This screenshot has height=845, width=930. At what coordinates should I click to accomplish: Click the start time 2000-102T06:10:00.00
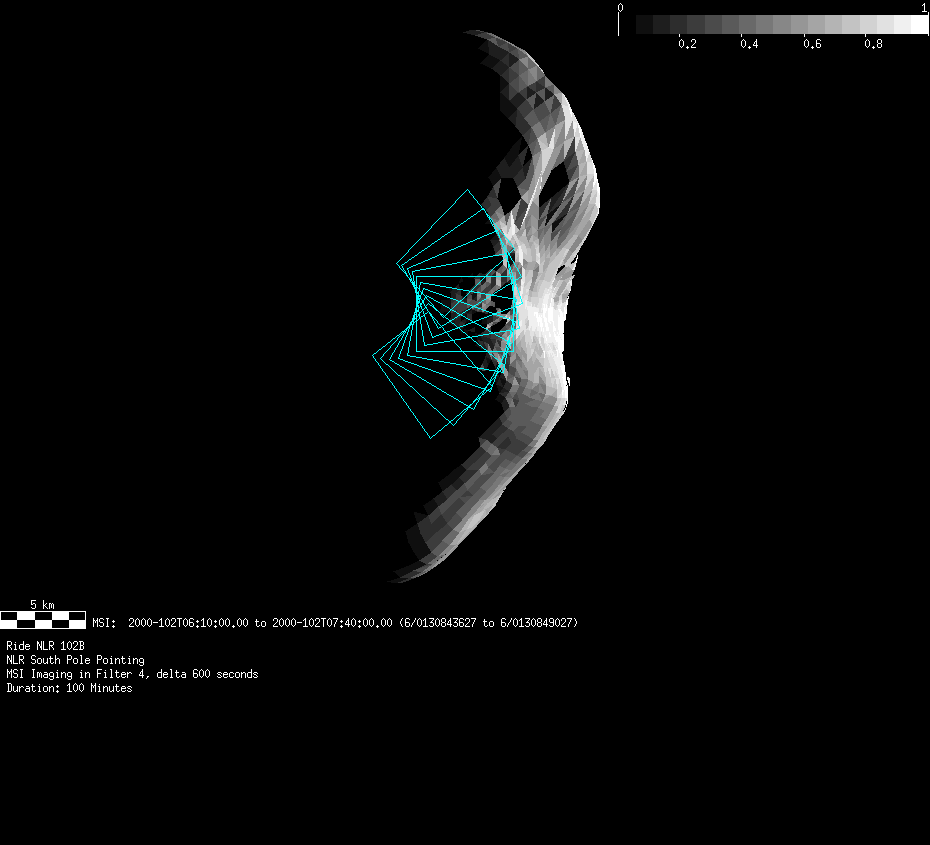(188, 623)
